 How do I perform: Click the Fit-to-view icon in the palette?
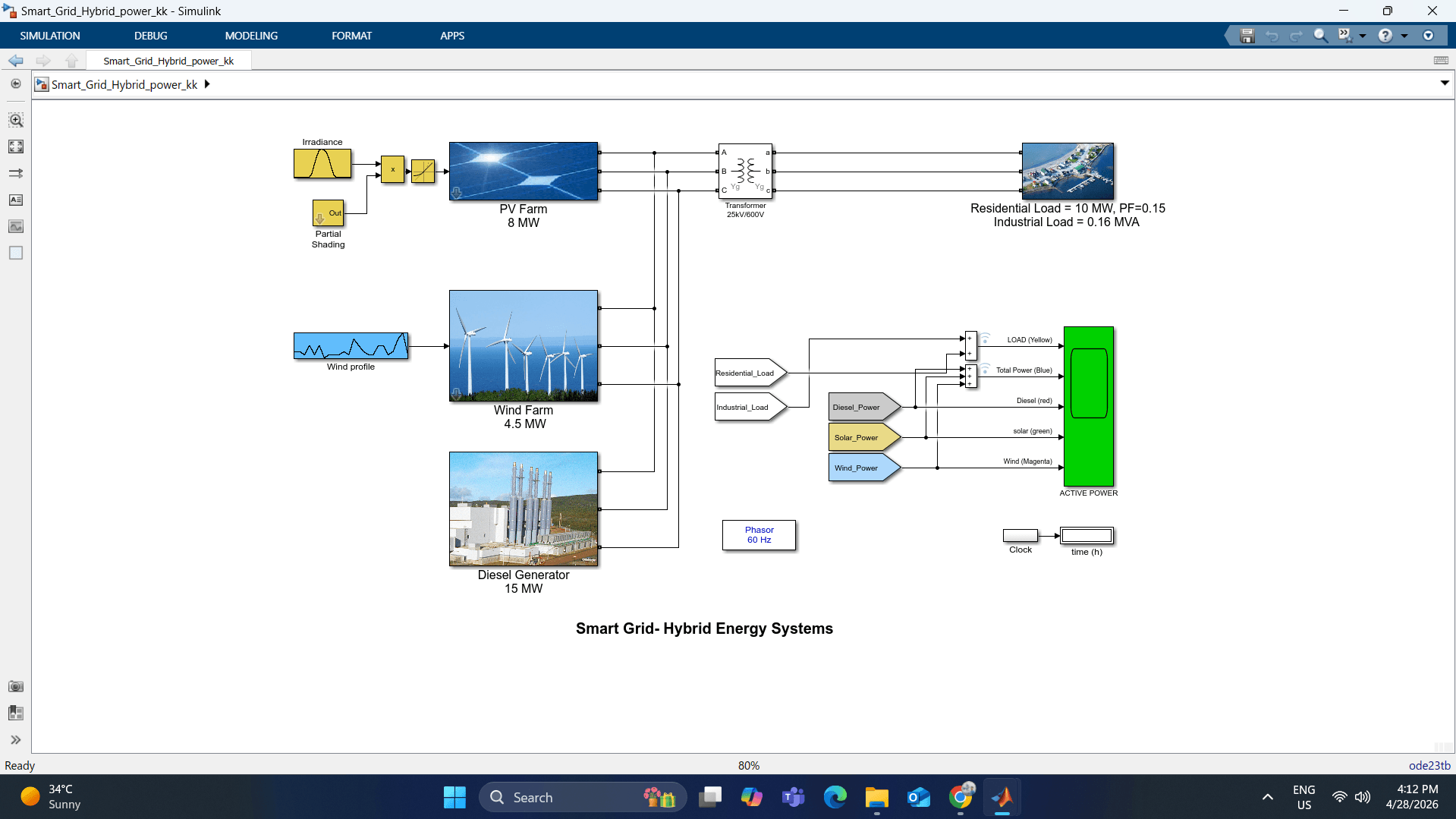click(x=16, y=146)
